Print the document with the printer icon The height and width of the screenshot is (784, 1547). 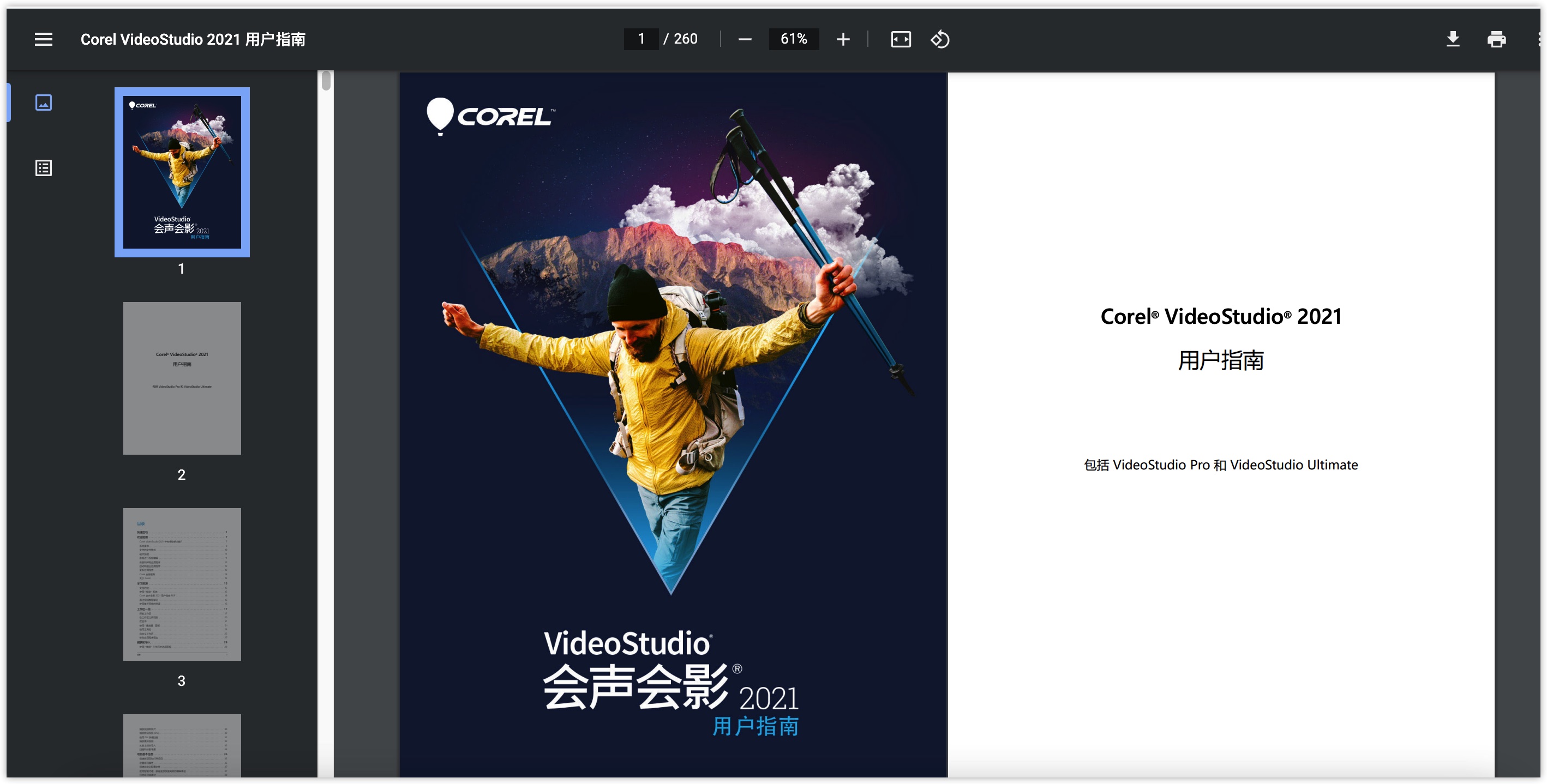[1497, 40]
